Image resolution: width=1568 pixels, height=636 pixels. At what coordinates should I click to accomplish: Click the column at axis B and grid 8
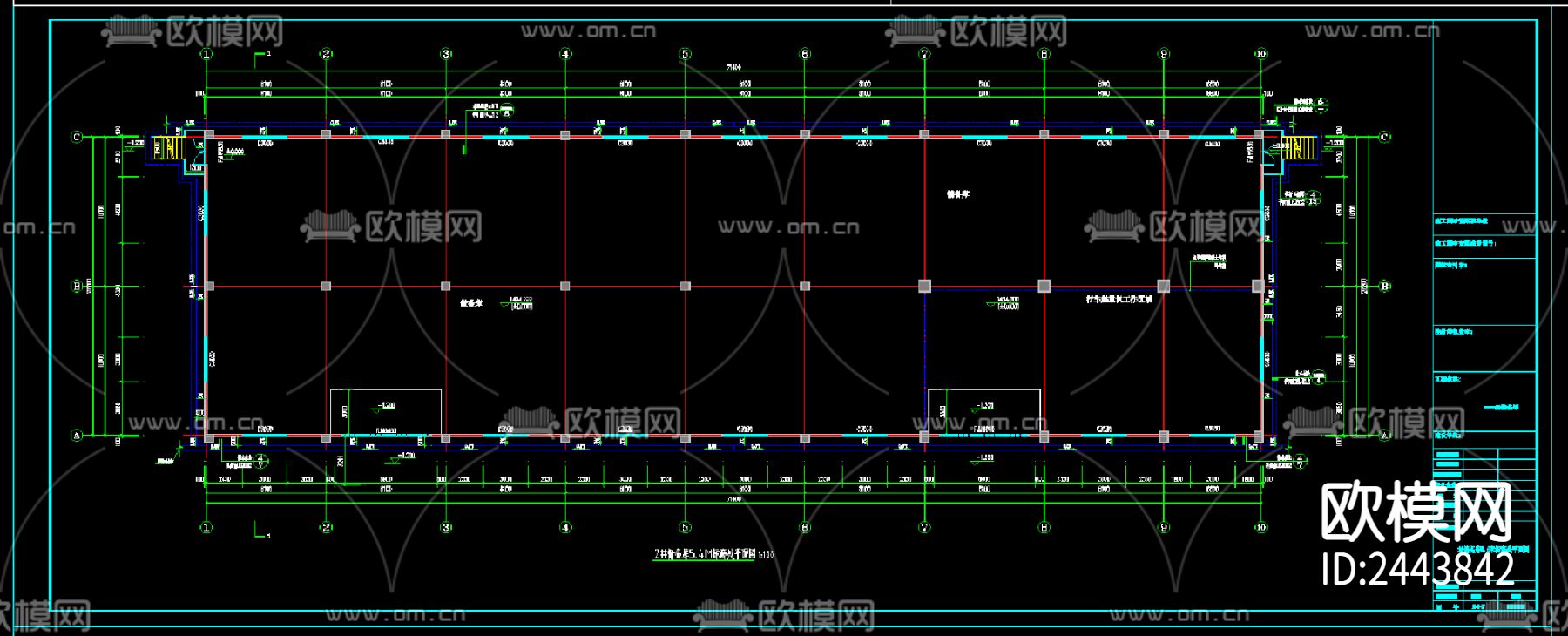coord(1044,286)
